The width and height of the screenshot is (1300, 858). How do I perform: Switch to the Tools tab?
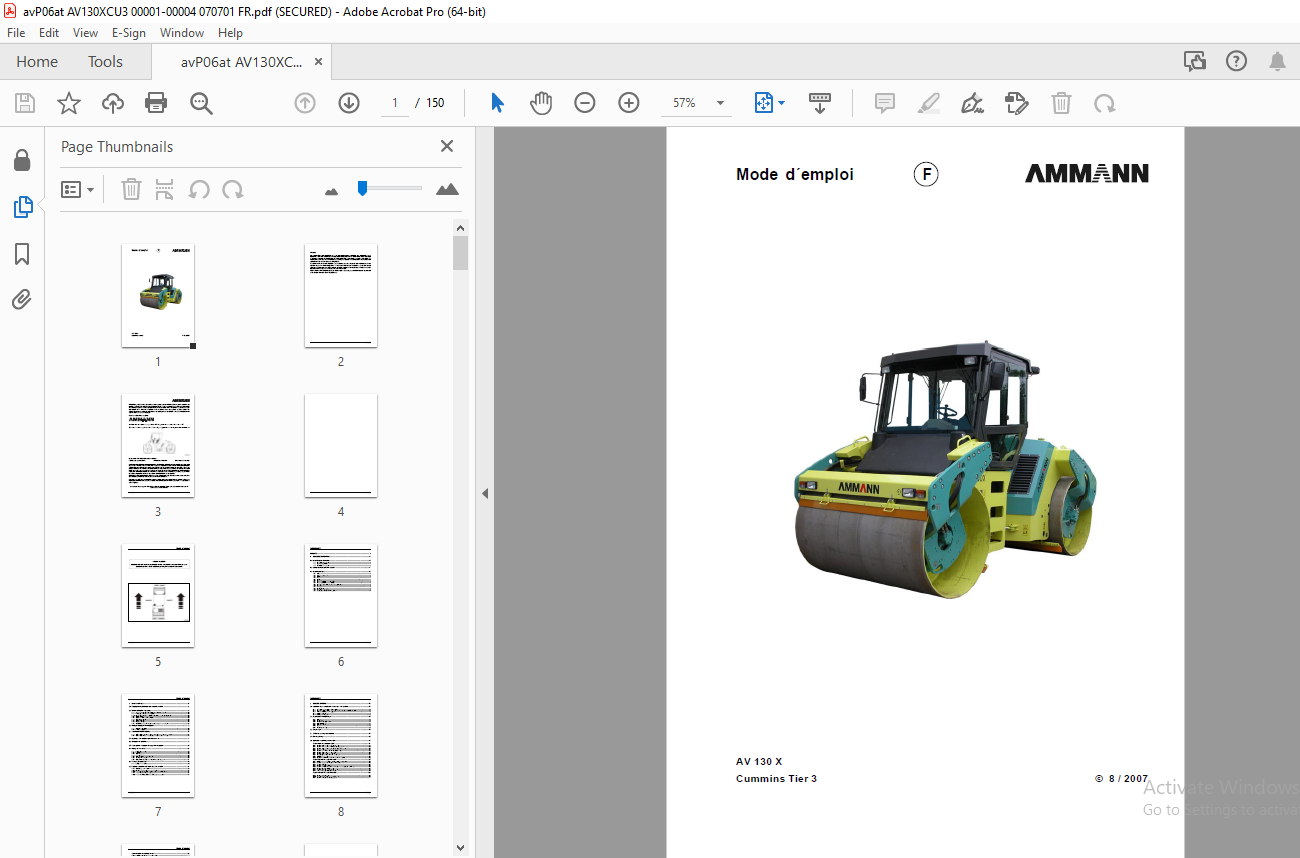105,61
